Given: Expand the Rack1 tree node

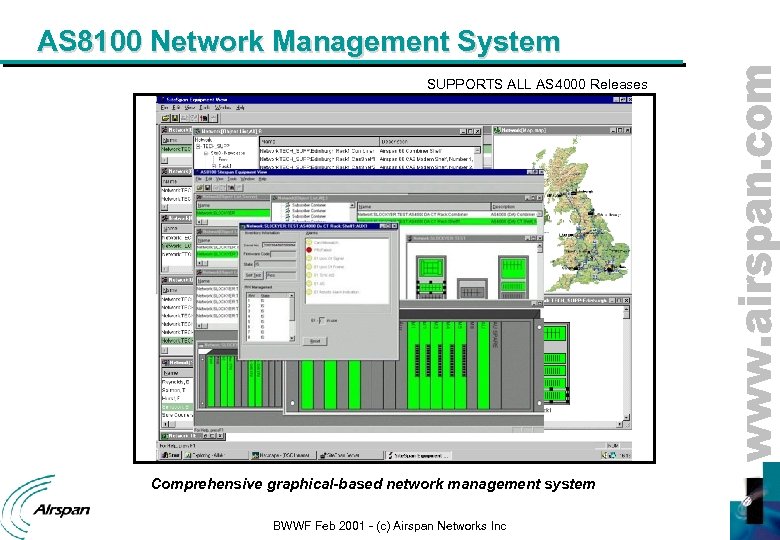Looking at the screenshot, I should click(214, 166).
